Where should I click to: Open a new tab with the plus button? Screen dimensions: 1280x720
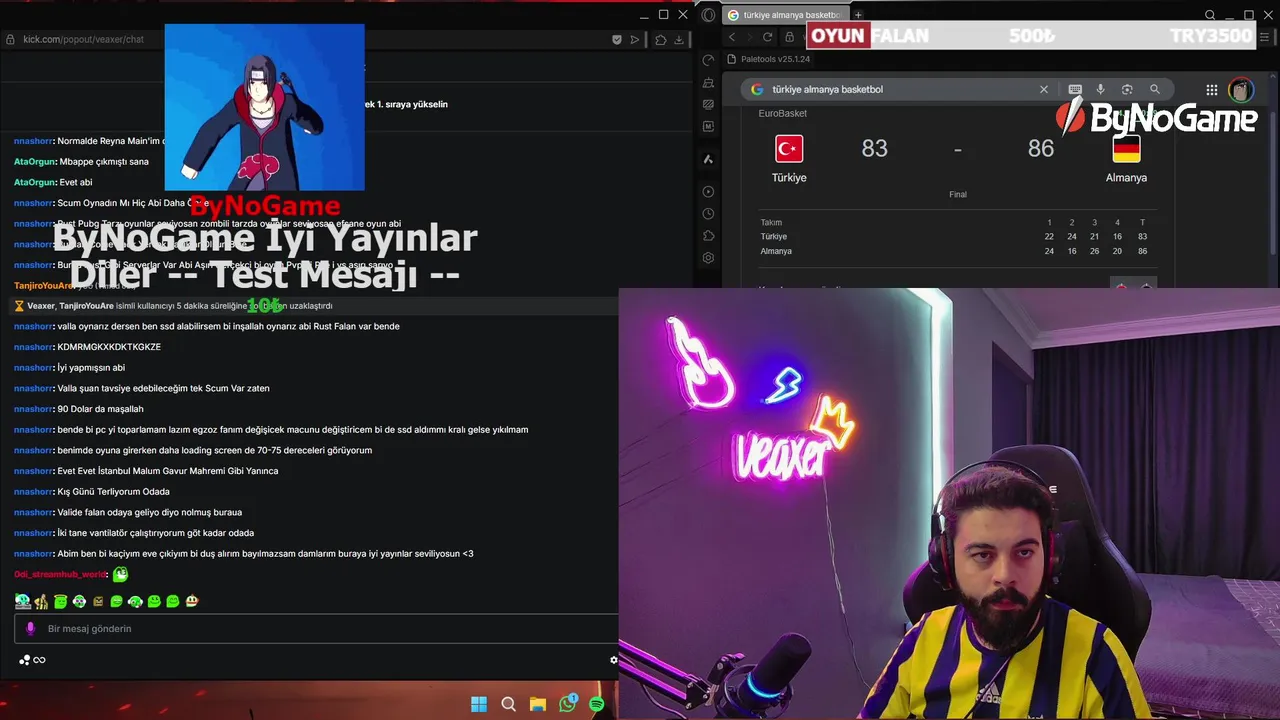[x=858, y=15]
